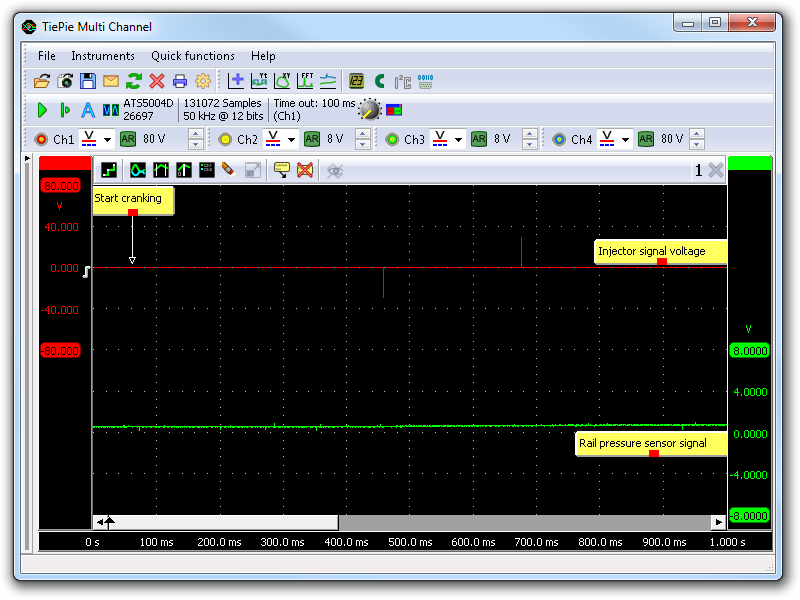Increase Ch2 range with up stepper

[x=362, y=134]
